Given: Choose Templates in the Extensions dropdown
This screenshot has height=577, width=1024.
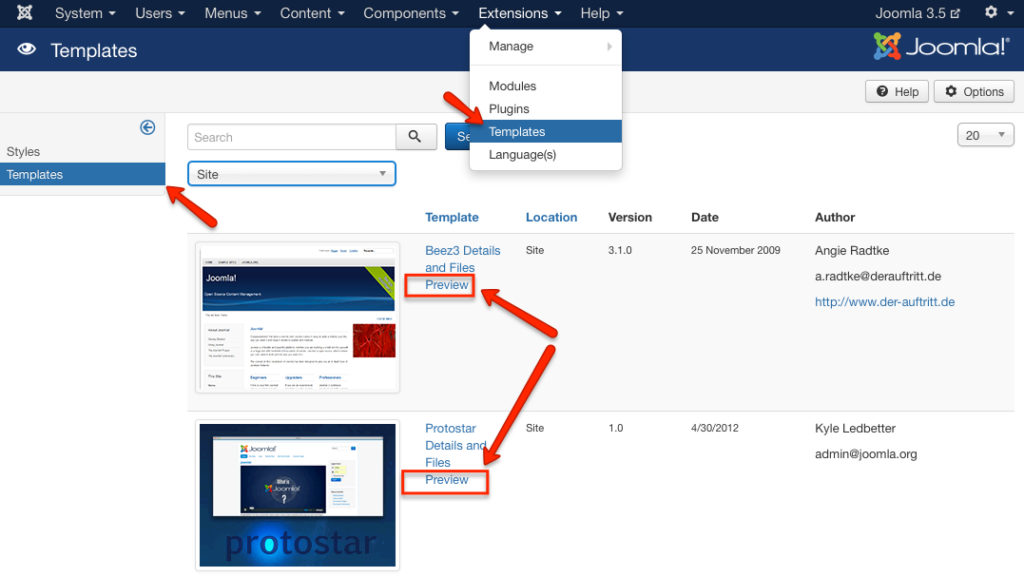Looking at the screenshot, I should tap(545, 132).
